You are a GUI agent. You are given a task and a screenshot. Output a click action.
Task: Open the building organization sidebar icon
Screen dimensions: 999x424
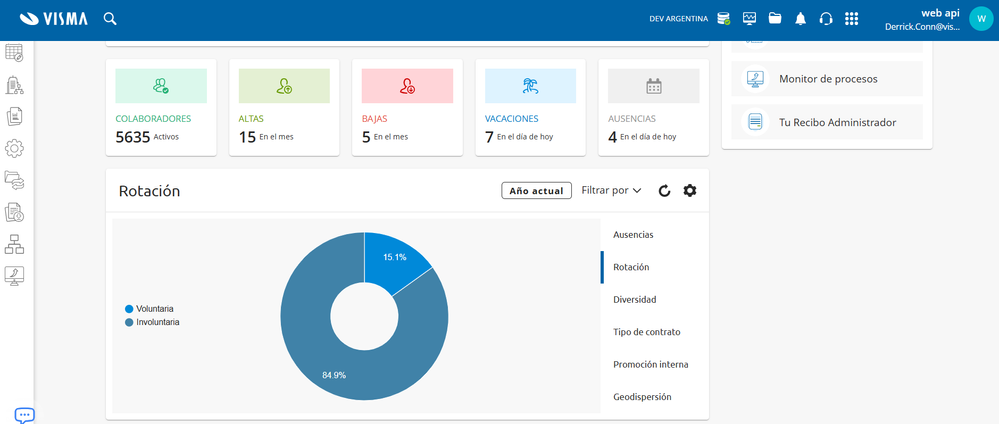(14, 85)
